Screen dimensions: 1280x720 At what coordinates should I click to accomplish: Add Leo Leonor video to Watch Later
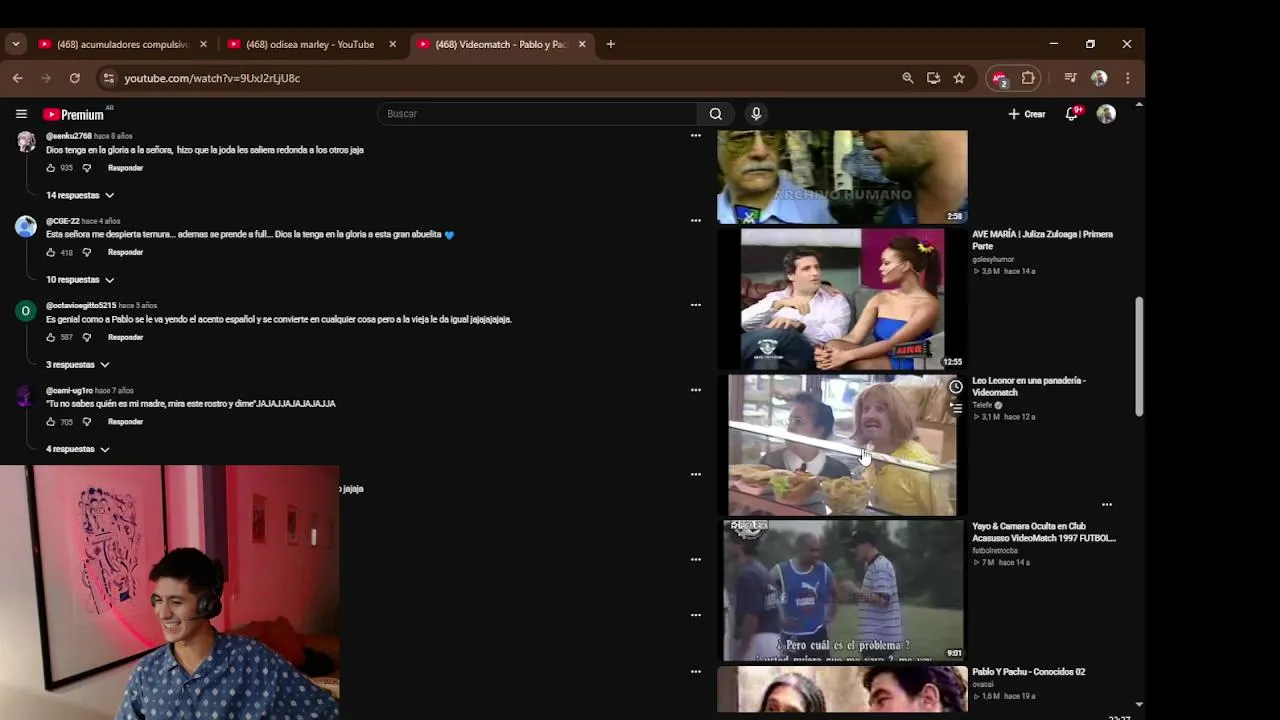[x=955, y=387]
